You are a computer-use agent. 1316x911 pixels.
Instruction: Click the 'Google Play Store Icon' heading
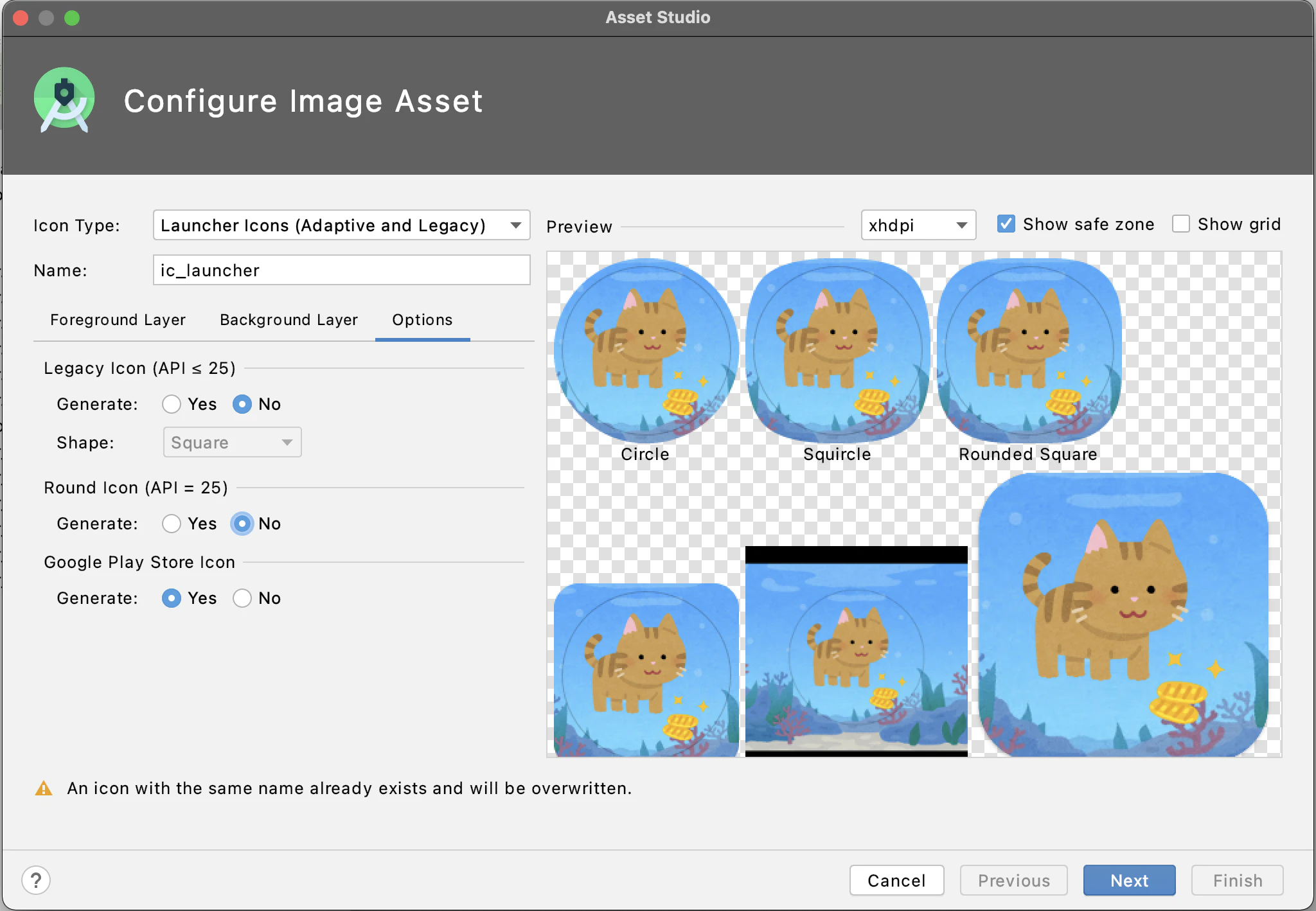(139, 562)
